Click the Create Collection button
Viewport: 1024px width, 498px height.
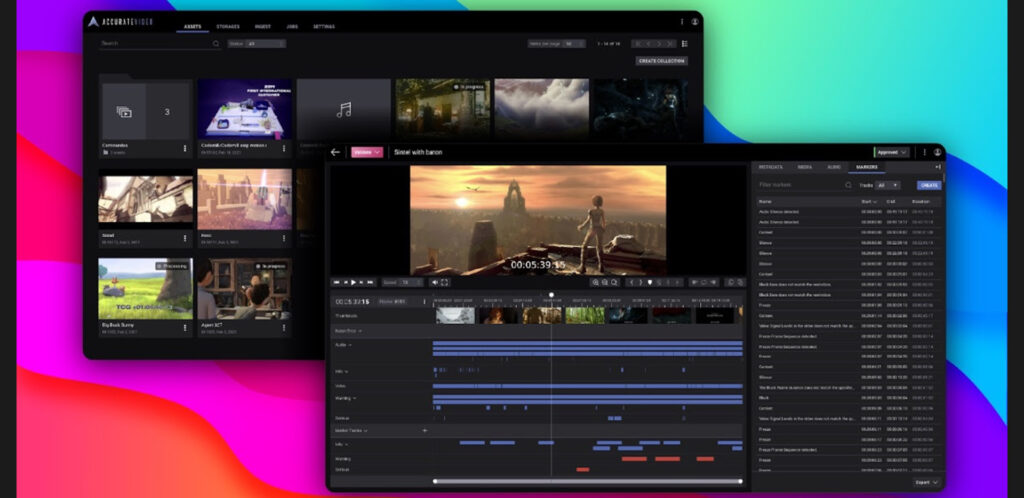[662, 61]
